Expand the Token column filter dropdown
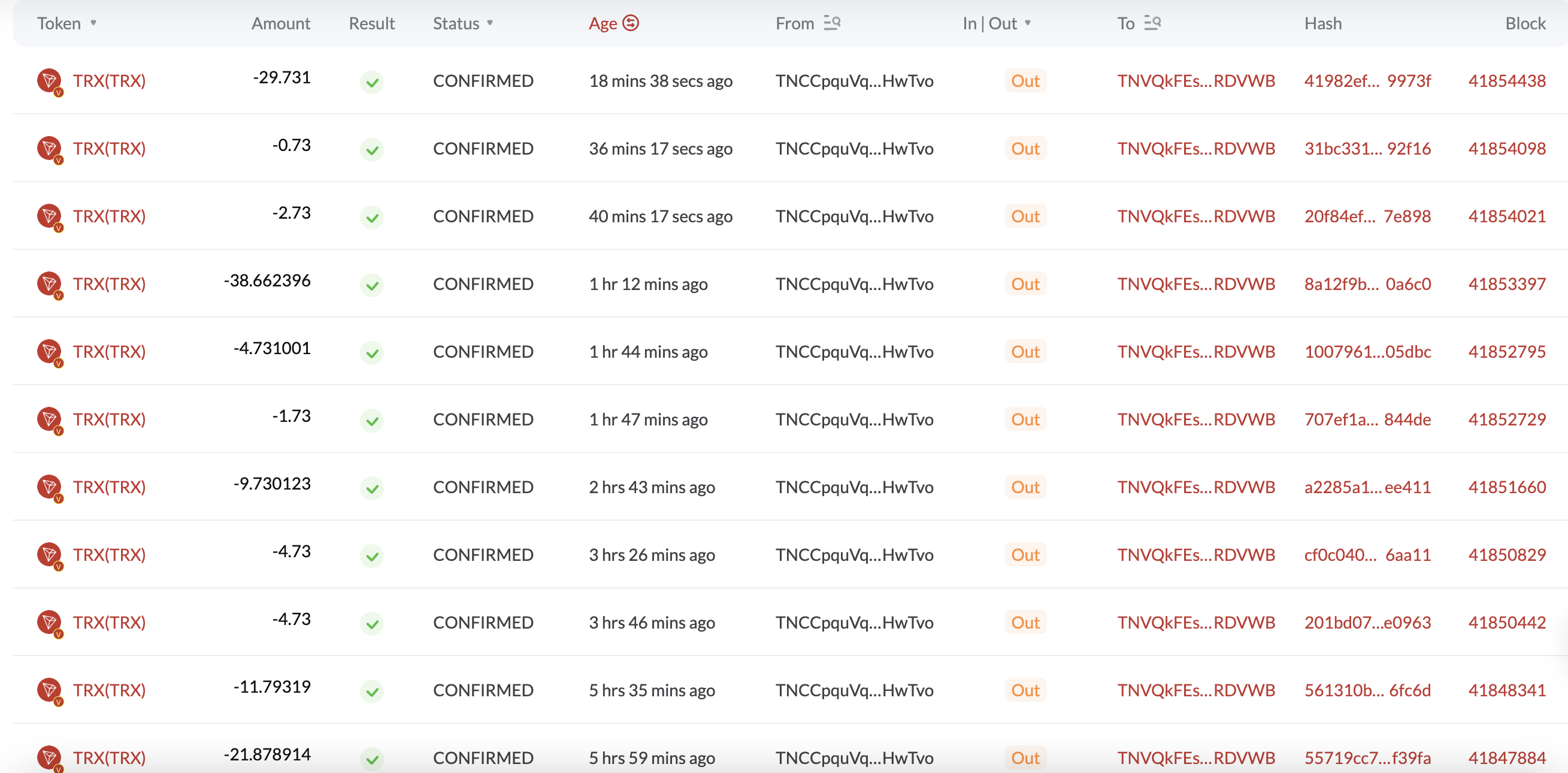Screen dimensions: 1568x773 [93, 23]
